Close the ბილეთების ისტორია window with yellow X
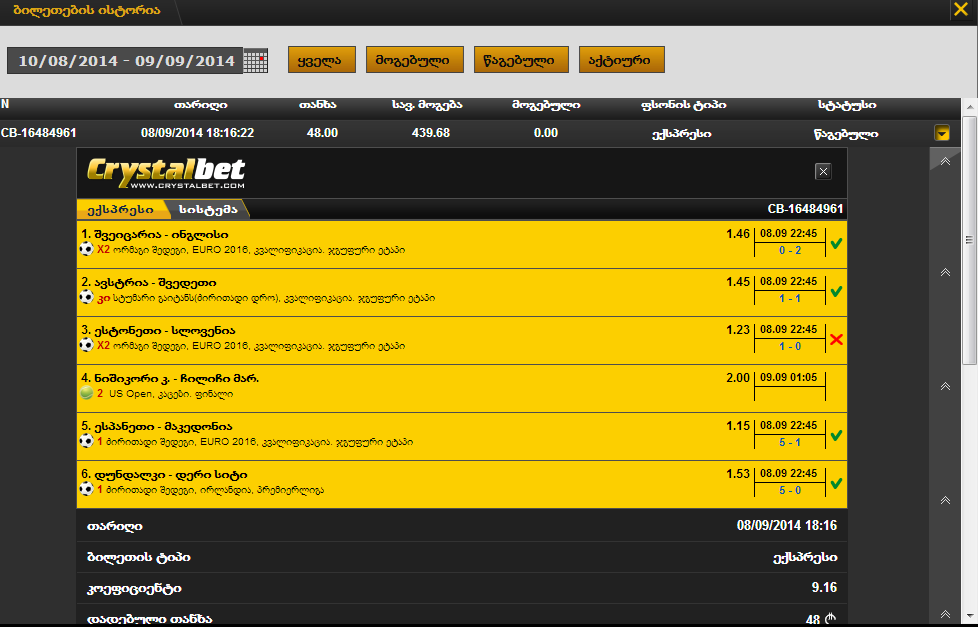Screen dimensions: 978x627 pos(961,9)
